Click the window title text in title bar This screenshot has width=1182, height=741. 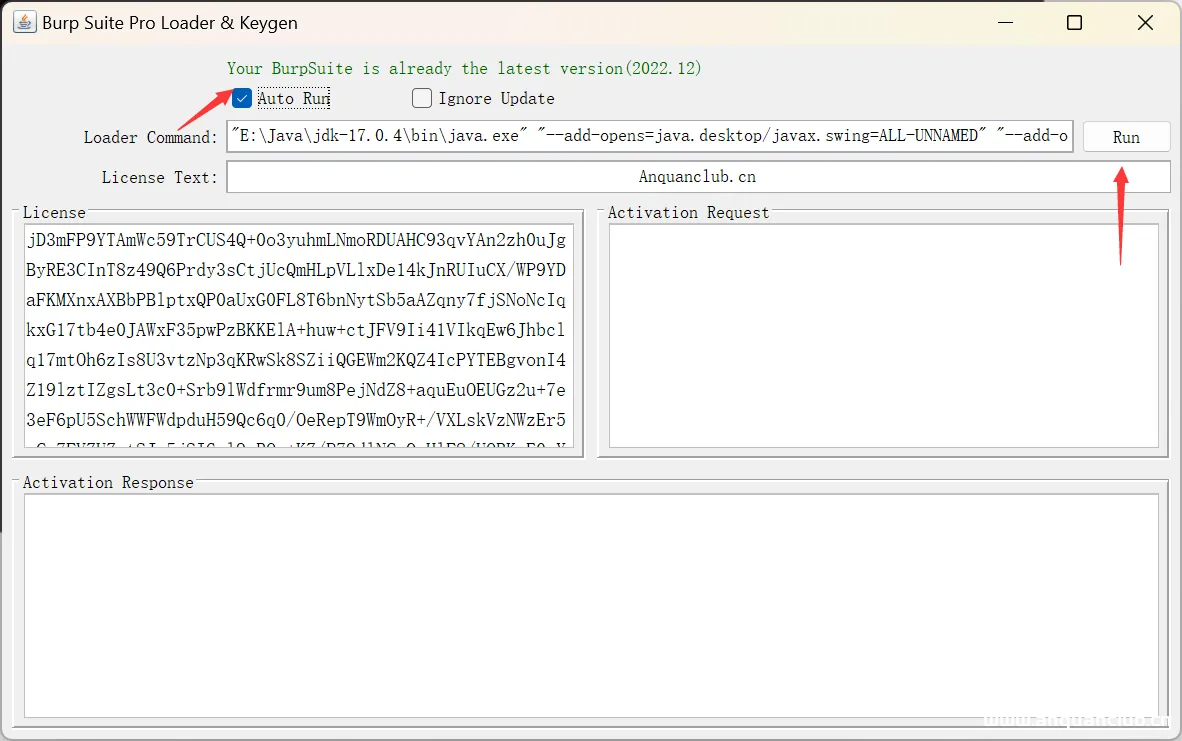[x=170, y=23]
